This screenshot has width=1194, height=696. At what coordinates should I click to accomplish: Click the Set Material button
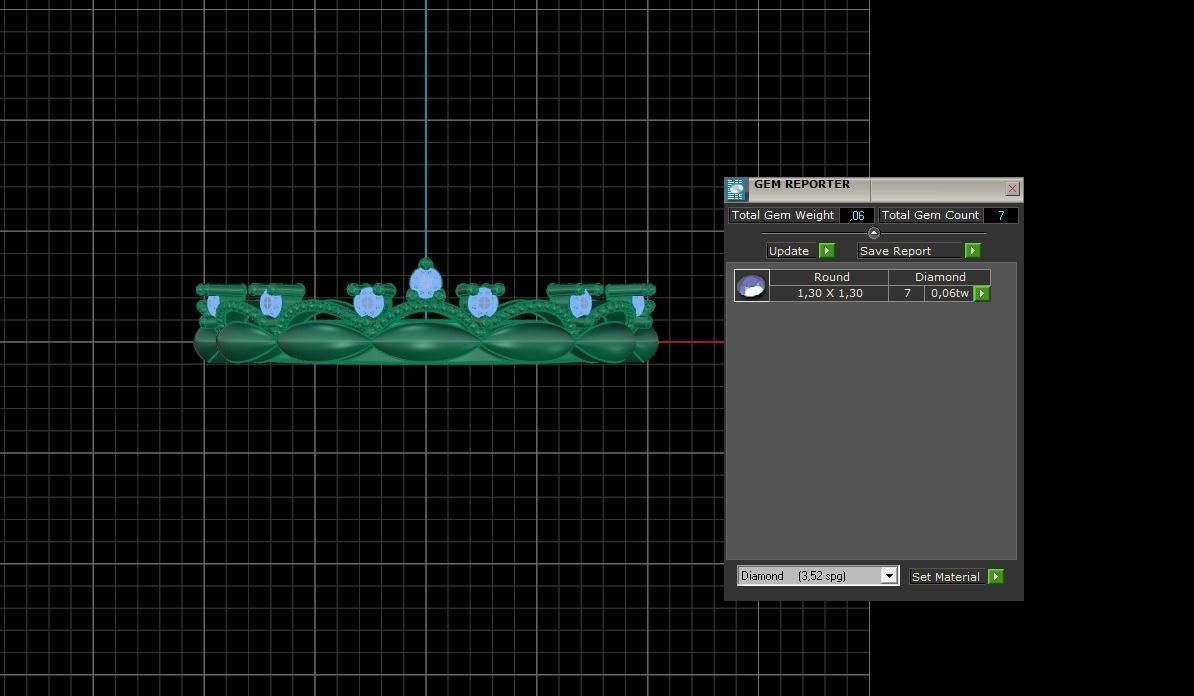pos(947,576)
